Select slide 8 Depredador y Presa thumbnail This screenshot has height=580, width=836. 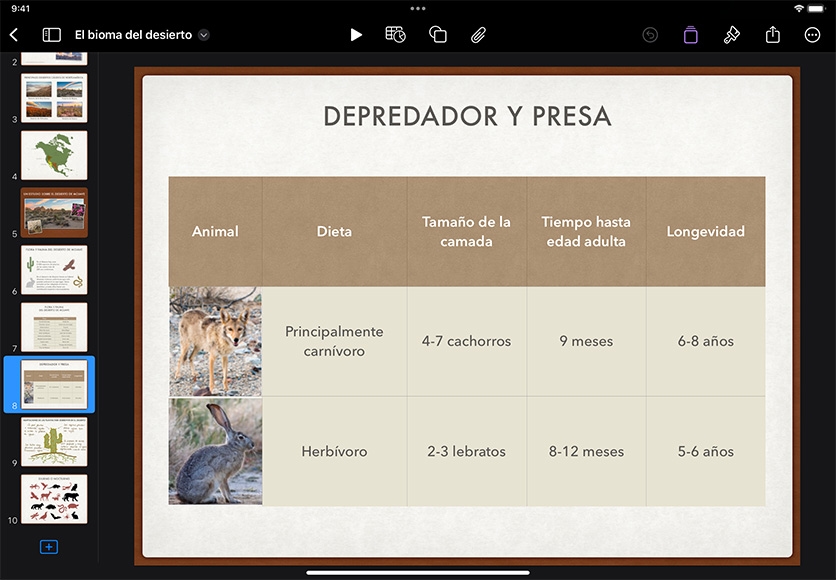(x=54, y=384)
